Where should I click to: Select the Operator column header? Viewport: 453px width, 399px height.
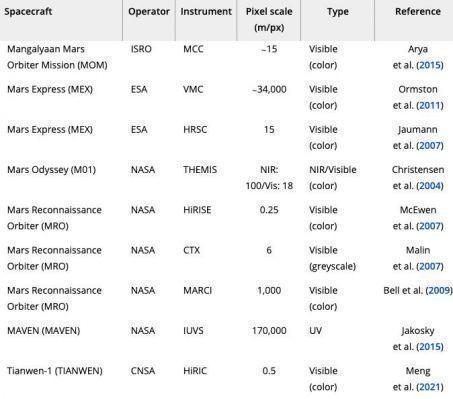pyautogui.click(x=149, y=12)
